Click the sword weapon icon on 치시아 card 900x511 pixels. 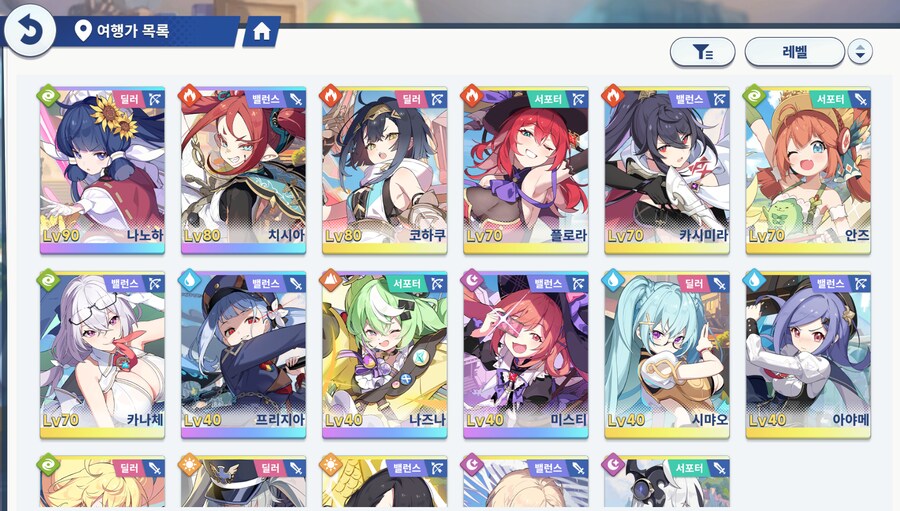(295, 99)
